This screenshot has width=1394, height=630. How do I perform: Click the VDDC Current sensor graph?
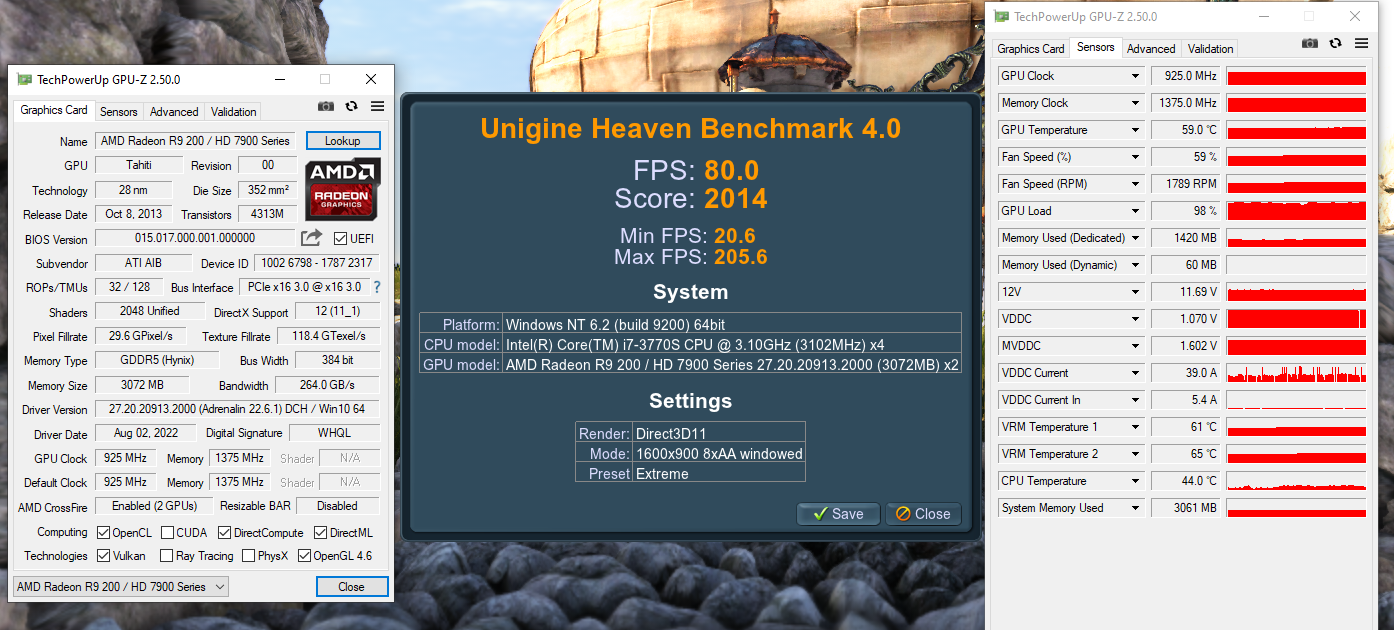click(1297, 373)
